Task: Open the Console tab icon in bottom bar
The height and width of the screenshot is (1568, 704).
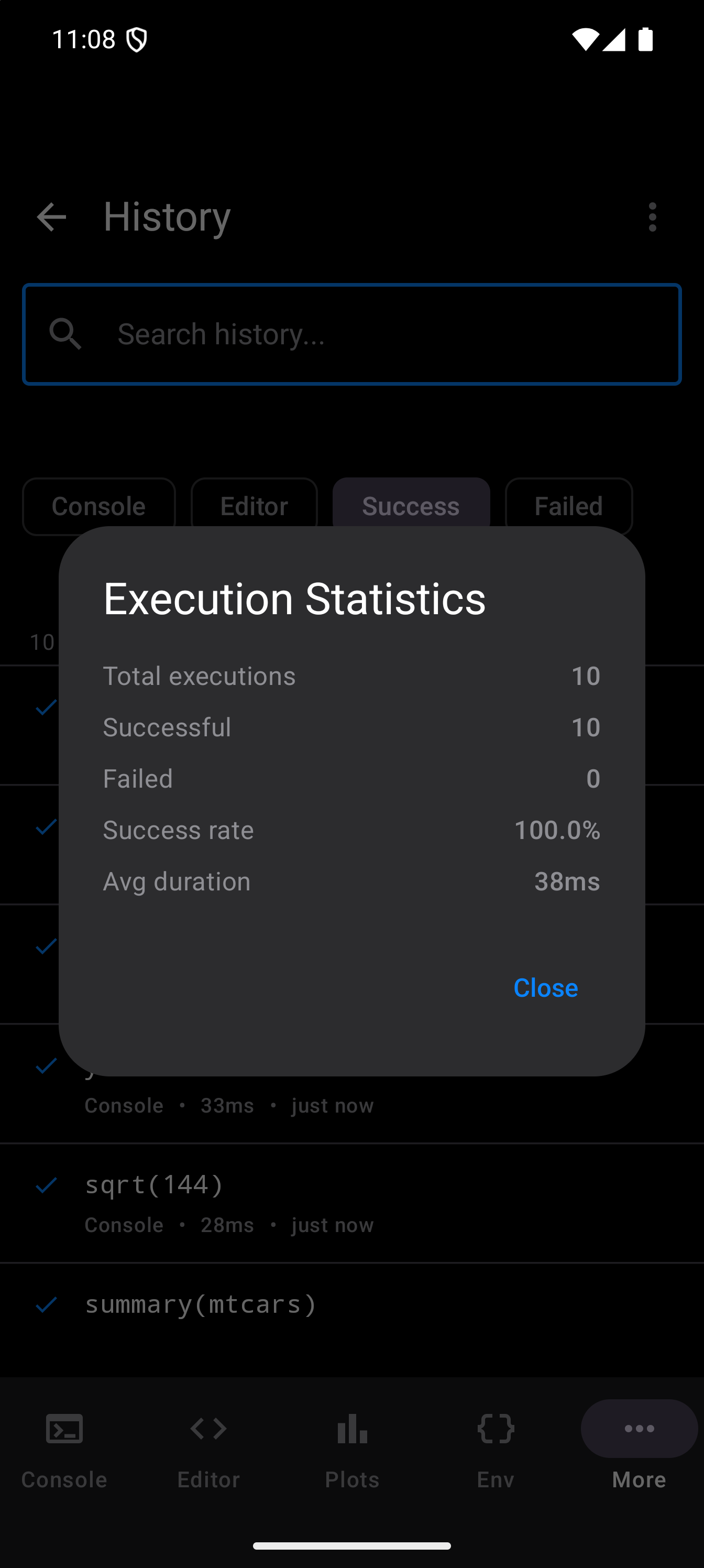Action: (x=64, y=1429)
